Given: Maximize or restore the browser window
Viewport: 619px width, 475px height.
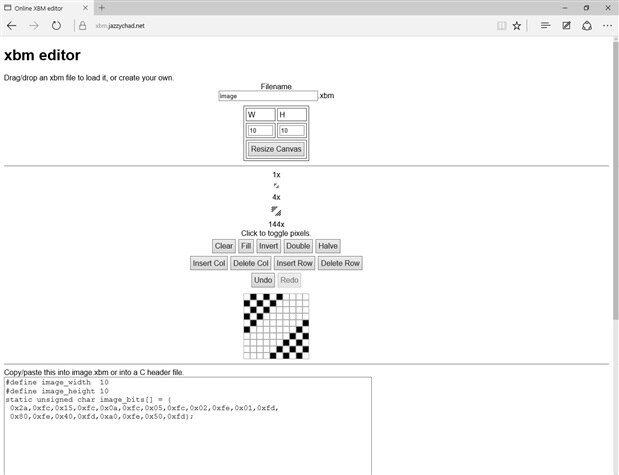Looking at the screenshot, I should tap(586, 8).
